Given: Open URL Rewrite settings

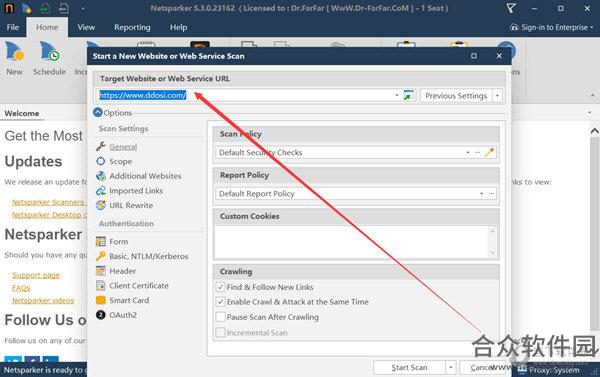Looking at the screenshot, I should click(x=131, y=205).
